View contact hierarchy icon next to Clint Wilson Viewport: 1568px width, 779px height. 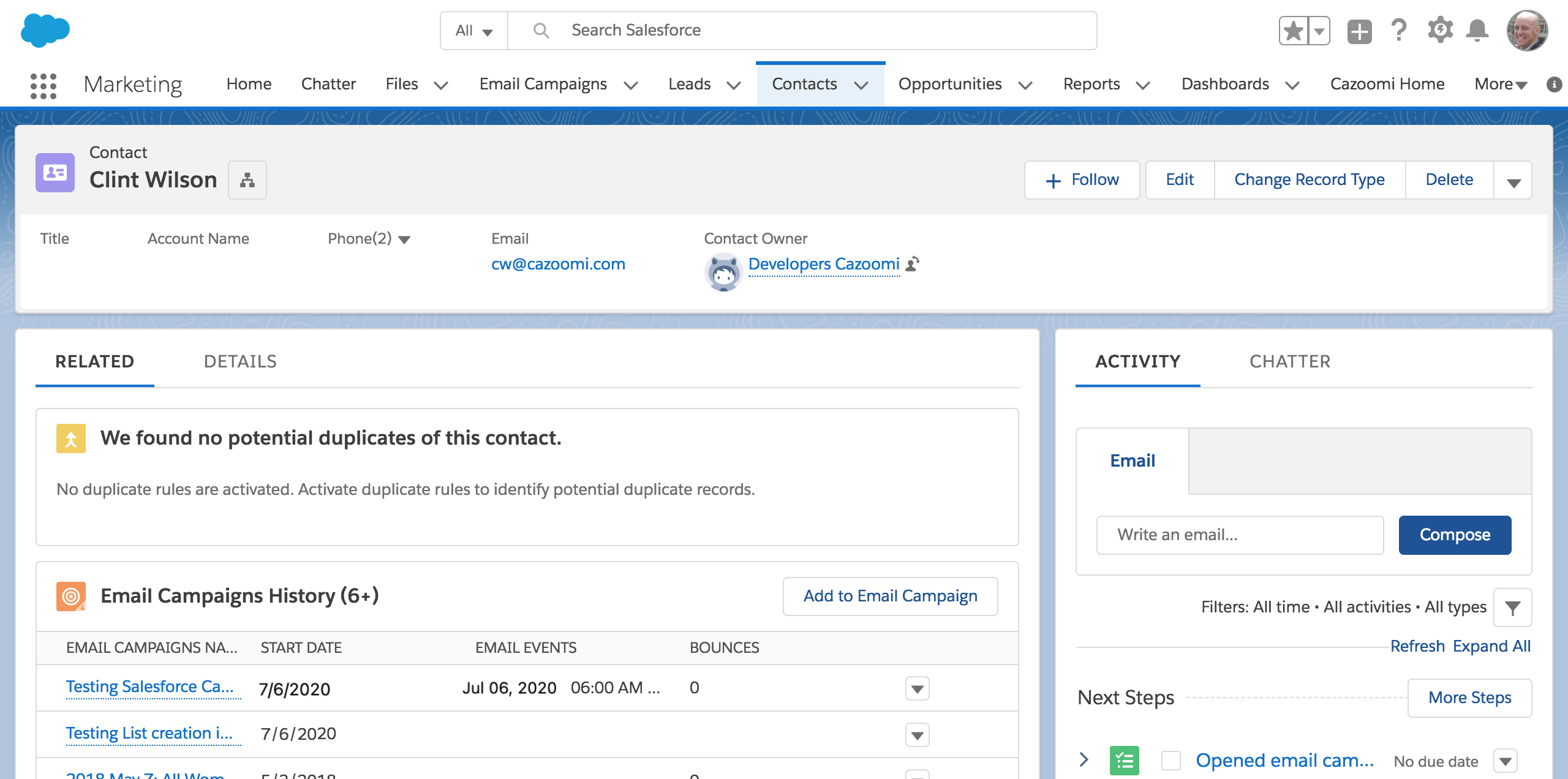pyautogui.click(x=247, y=180)
